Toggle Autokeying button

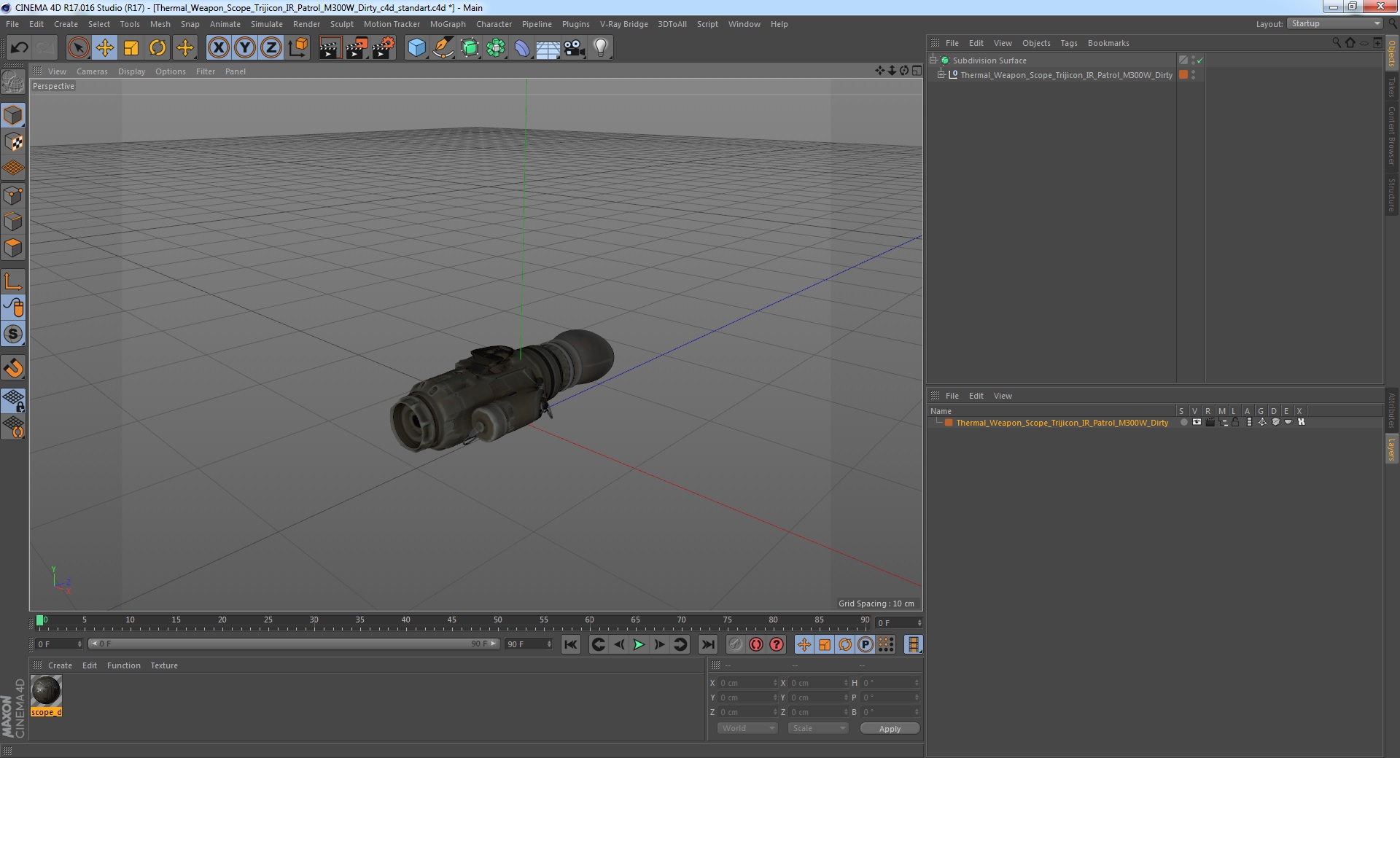click(x=756, y=644)
